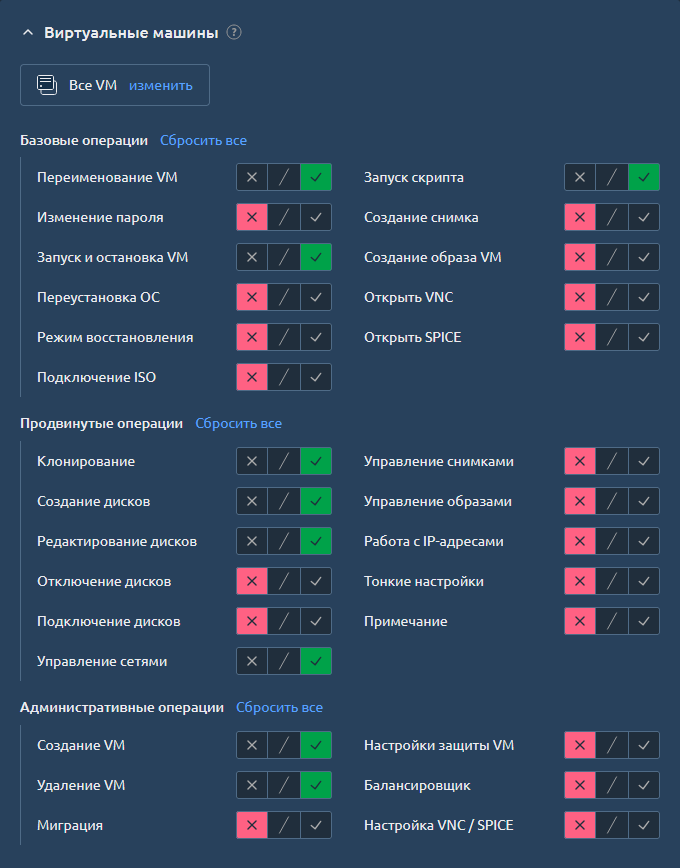The image size is (680, 868).
Task: Allow Балансировщик with the checkmark
Action: tap(643, 785)
